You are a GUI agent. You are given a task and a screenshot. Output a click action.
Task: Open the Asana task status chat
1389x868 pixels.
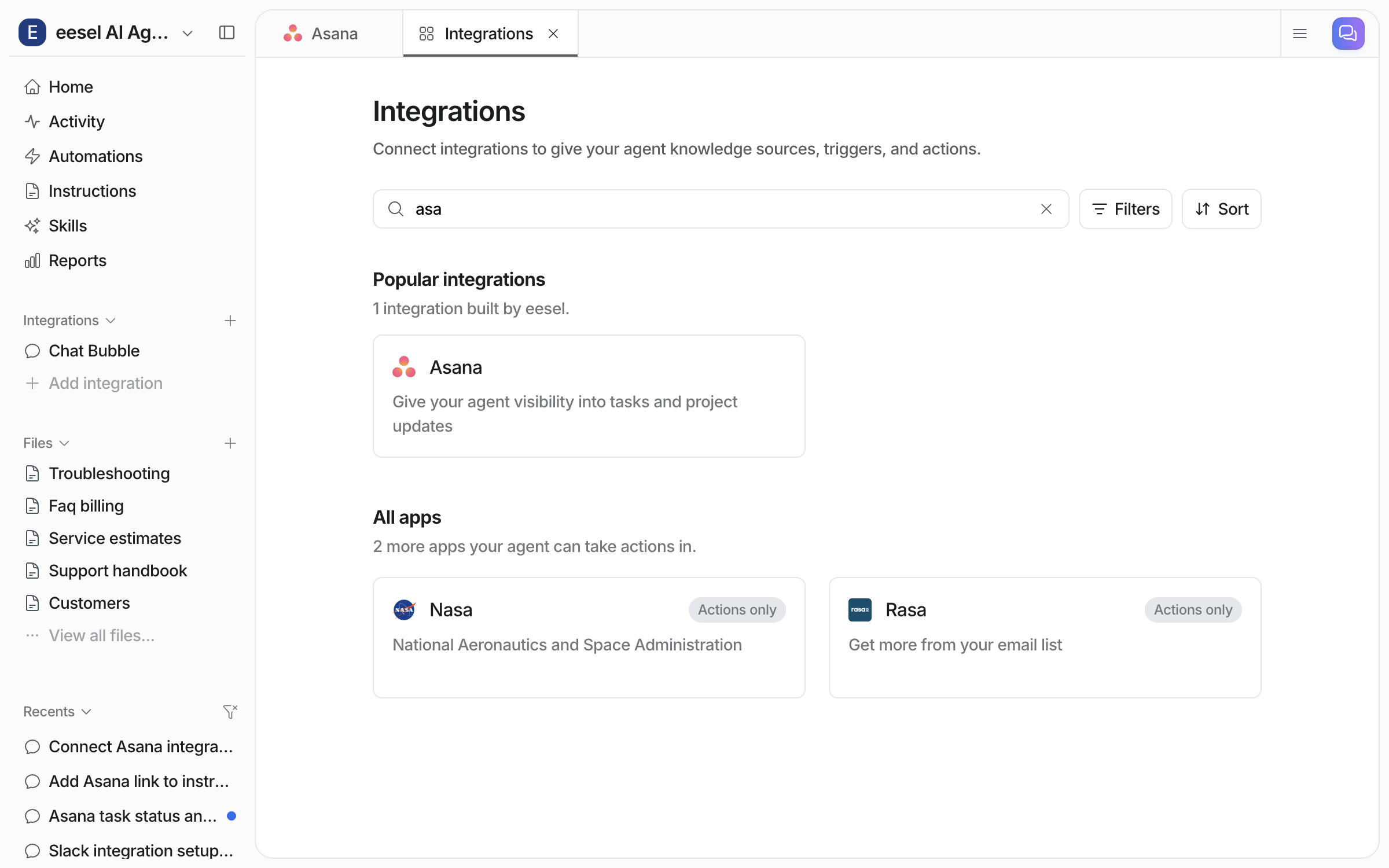coord(127,816)
